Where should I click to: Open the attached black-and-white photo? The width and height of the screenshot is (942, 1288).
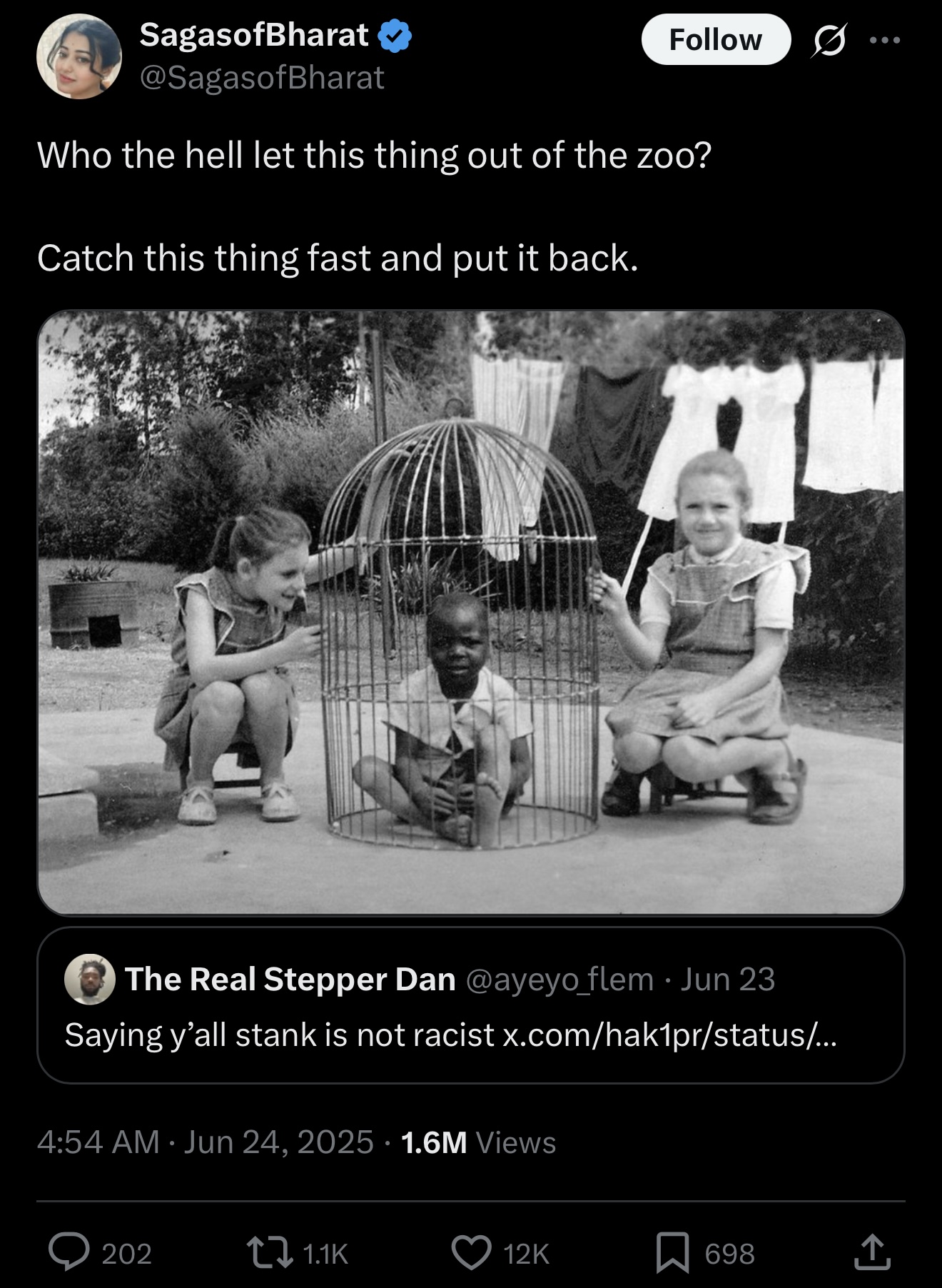pos(471,613)
